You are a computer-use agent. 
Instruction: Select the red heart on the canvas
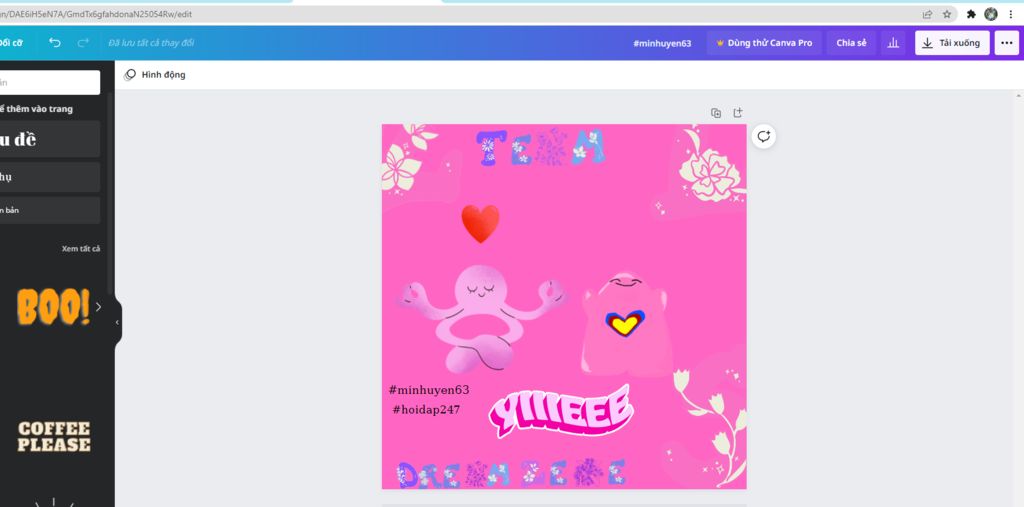[x=480, y=223]
